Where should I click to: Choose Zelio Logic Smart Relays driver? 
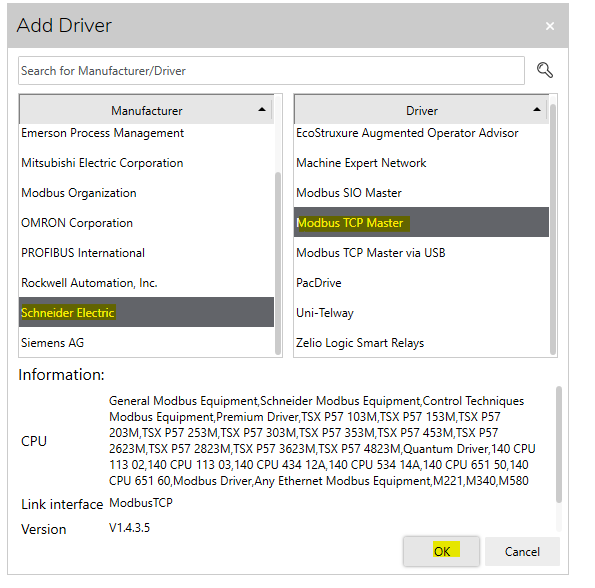pos(421,342)
